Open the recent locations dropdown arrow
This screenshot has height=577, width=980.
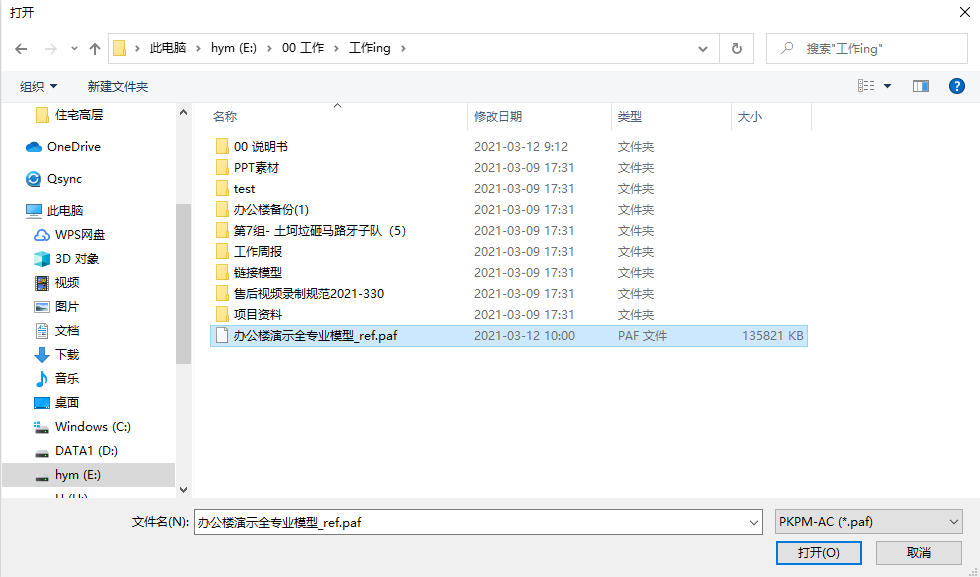(74, 49)
